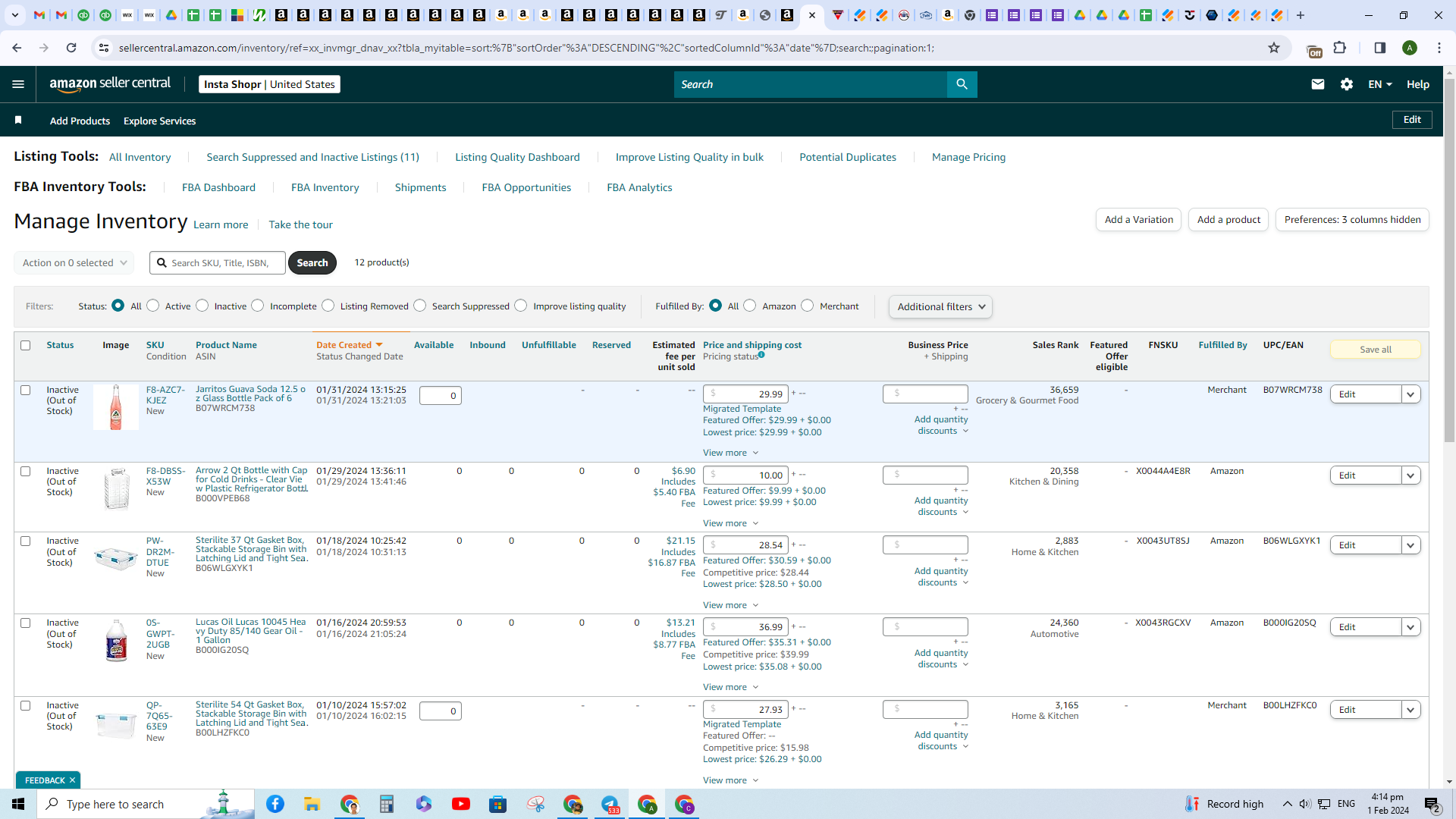Open the settings gear icon
The height and width of the screenshot is (819, 1456).
point(1347,84)
